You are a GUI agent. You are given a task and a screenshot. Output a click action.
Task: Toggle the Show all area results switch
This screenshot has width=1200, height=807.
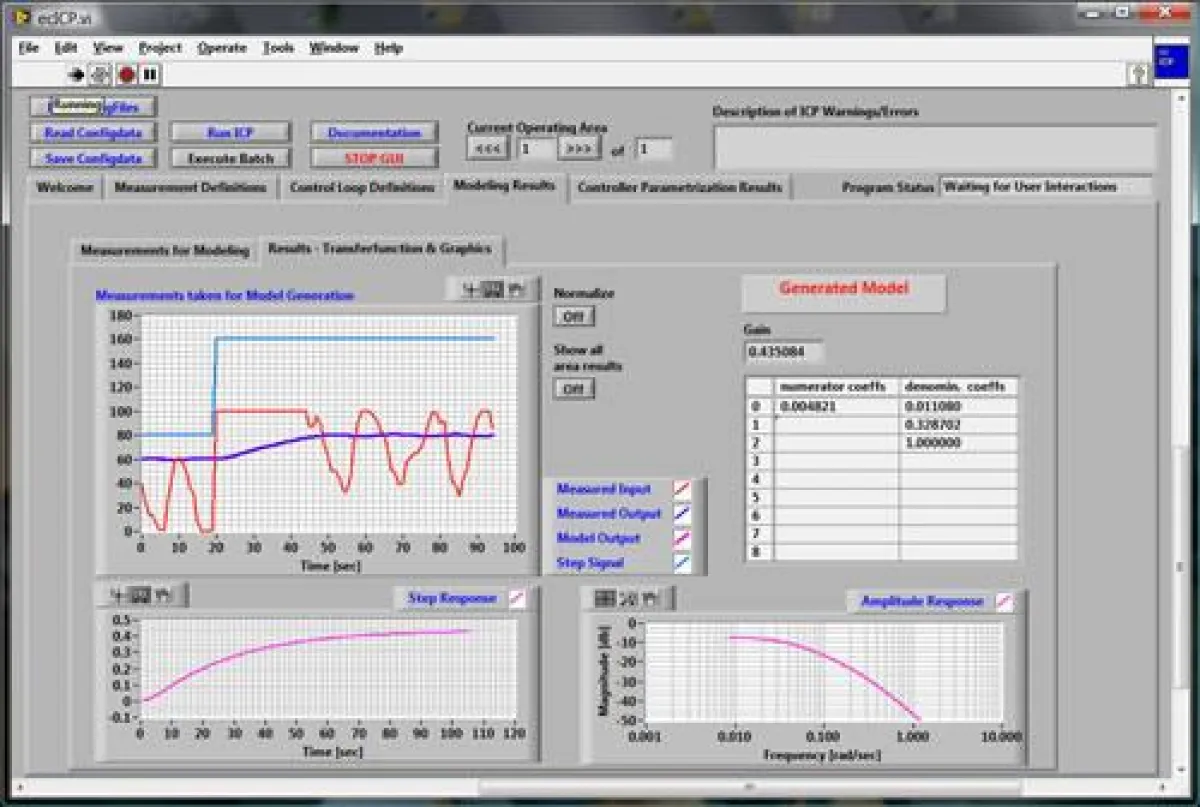click(574, 388)
